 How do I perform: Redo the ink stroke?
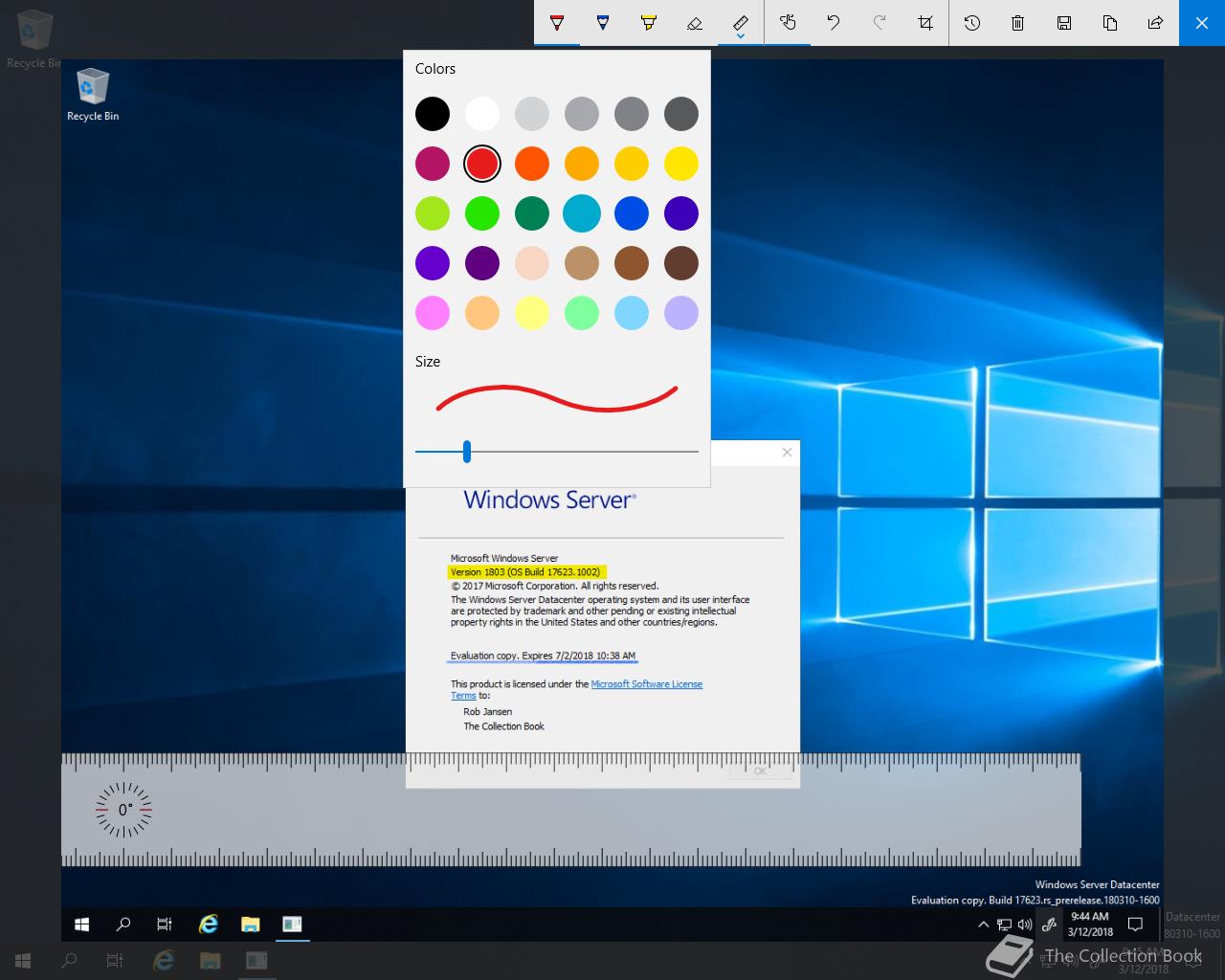(880, 22)
